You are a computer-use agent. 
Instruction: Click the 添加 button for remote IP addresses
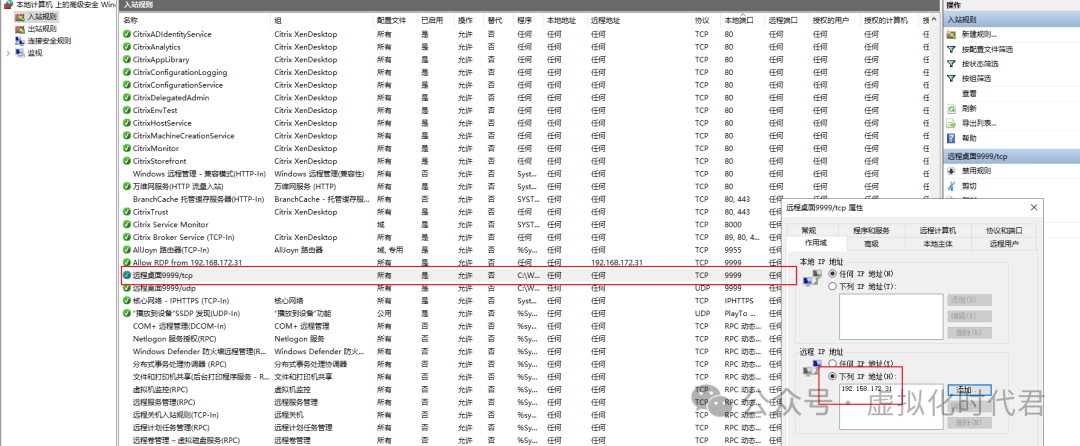(x=969, y=390)
